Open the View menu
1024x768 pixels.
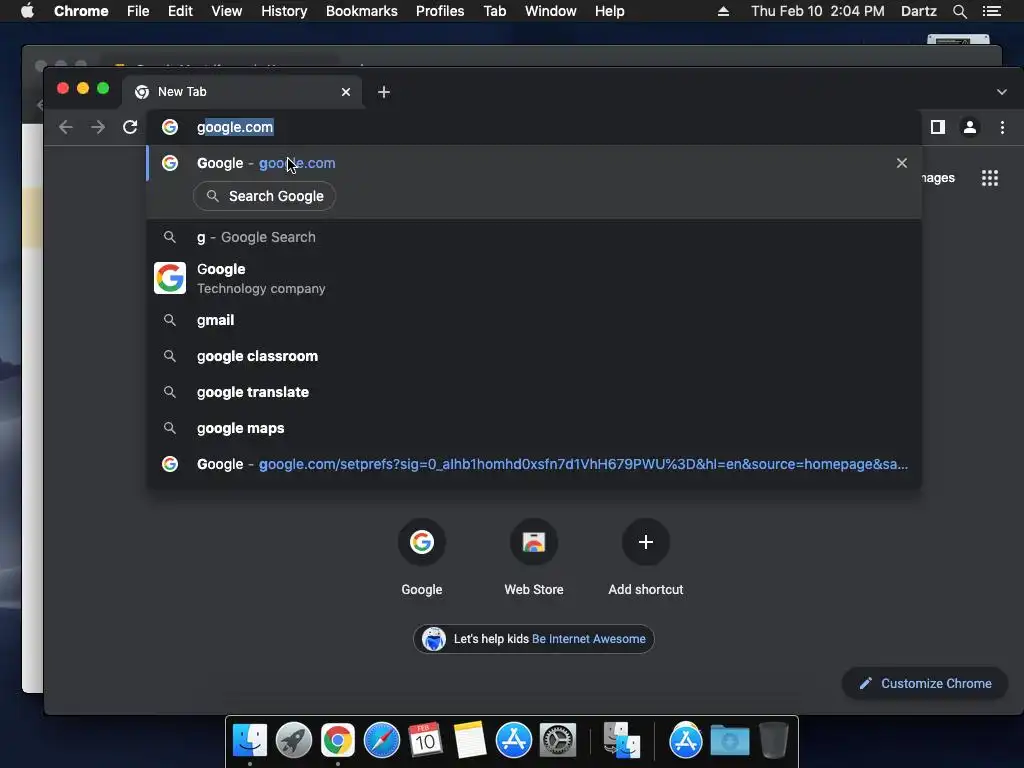click(x=227, y=11)
